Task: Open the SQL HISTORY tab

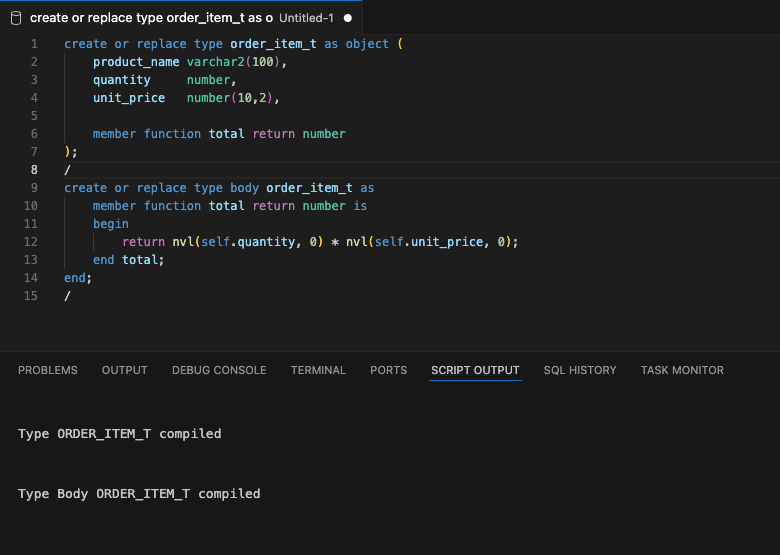Action: click(x=580, y=370)
